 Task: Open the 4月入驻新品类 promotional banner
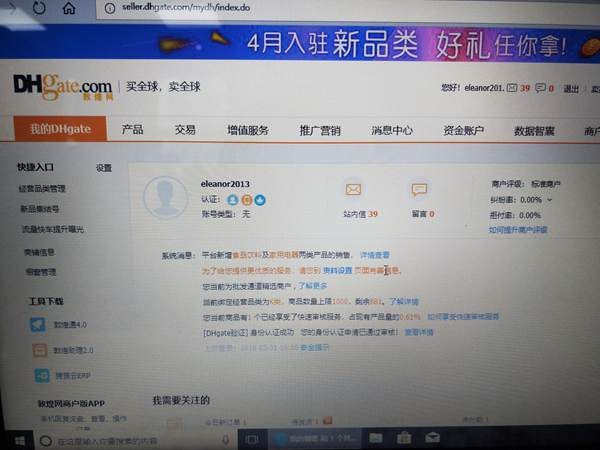pyautogui.click(x=300, y=43)
